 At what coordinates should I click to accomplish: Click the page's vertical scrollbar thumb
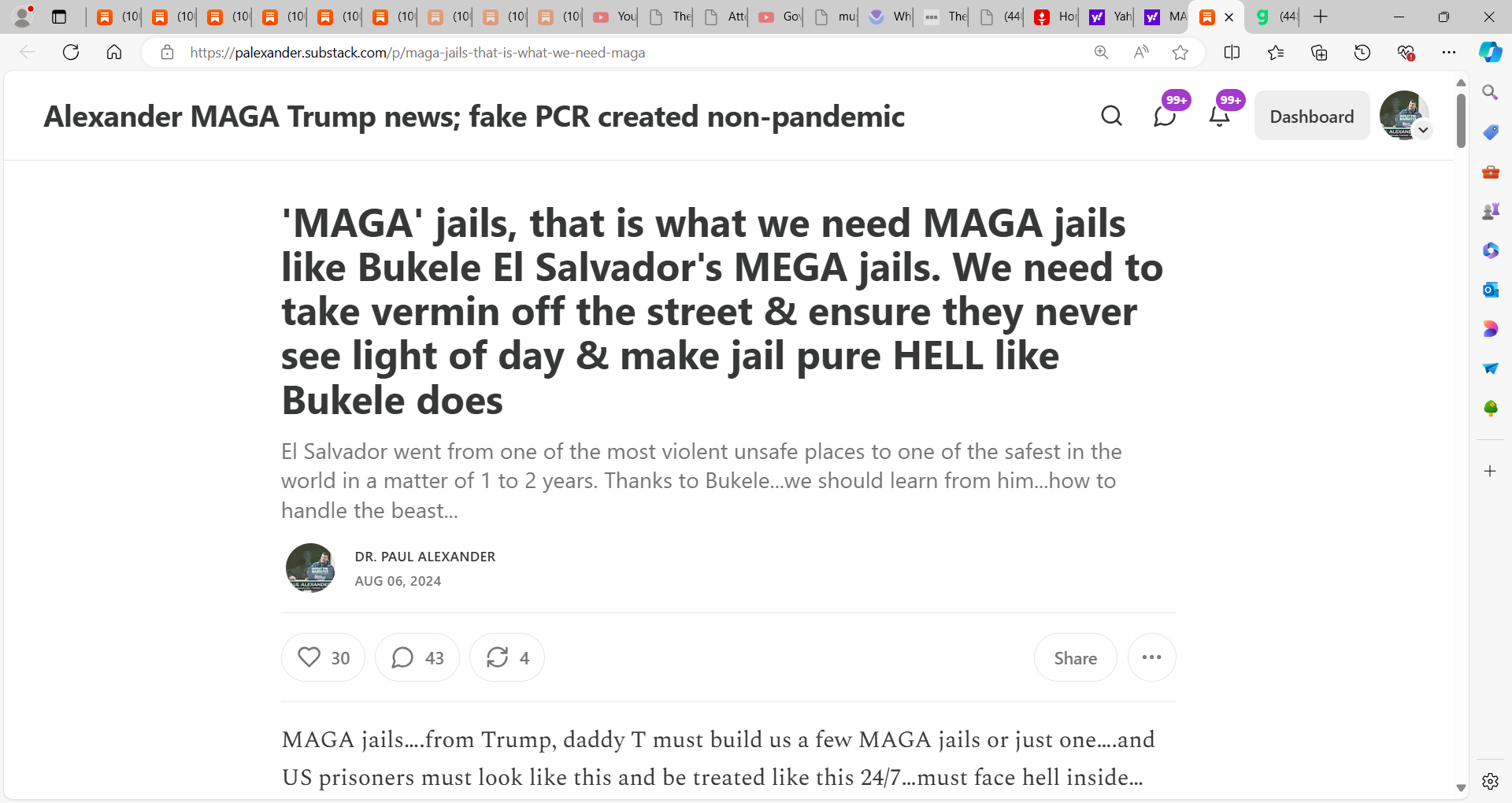click(x=1461, y=120)
